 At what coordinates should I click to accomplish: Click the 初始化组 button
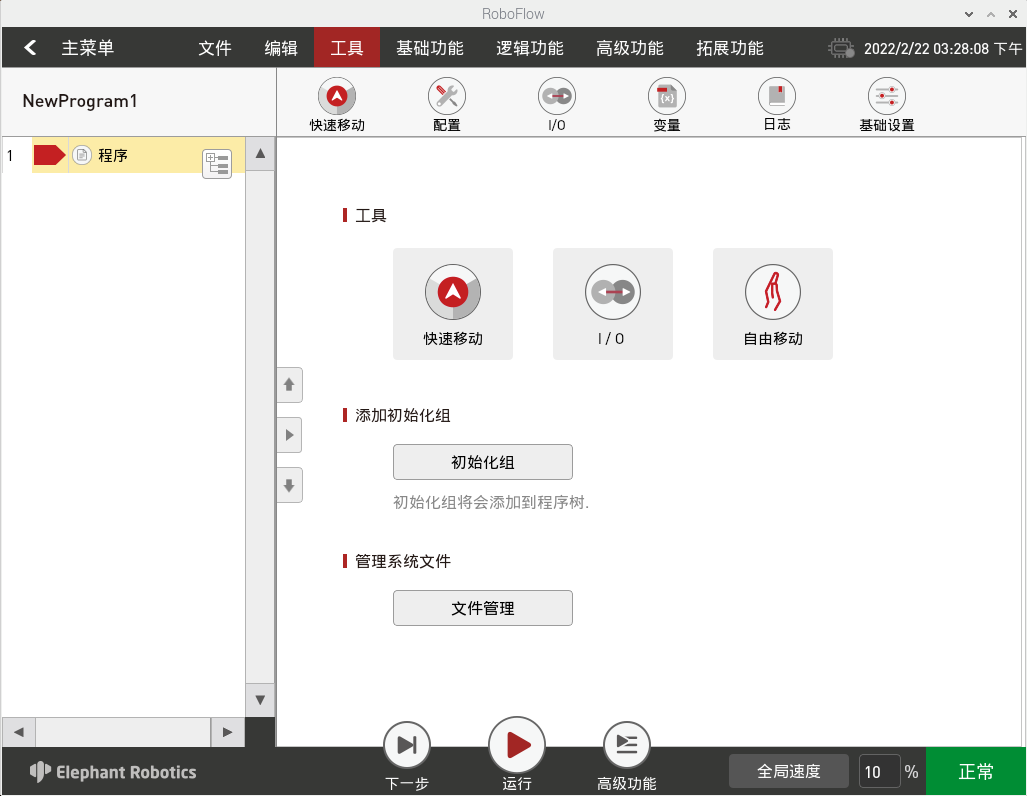[482, 462]
